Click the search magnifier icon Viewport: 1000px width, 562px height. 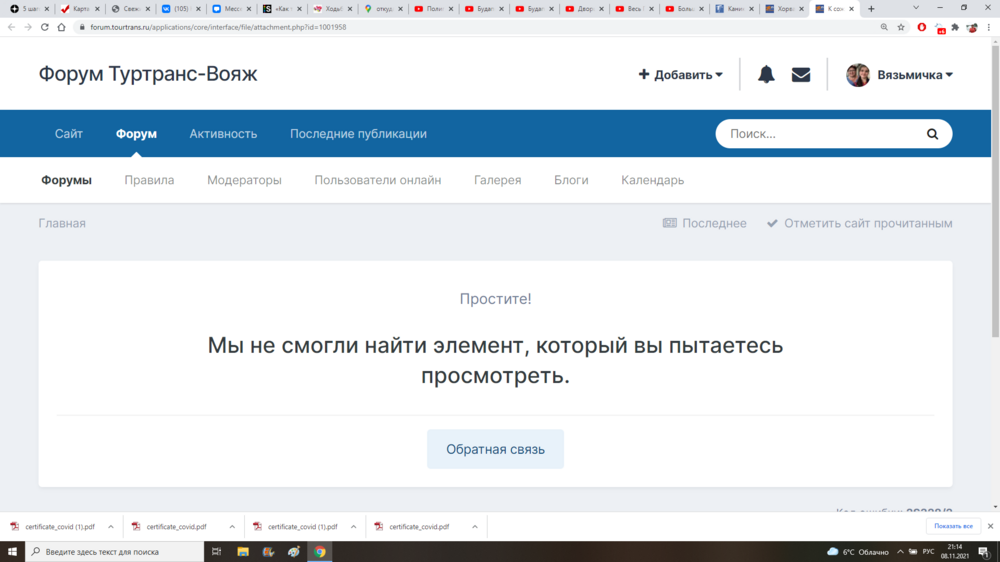(x=932, y=134)
